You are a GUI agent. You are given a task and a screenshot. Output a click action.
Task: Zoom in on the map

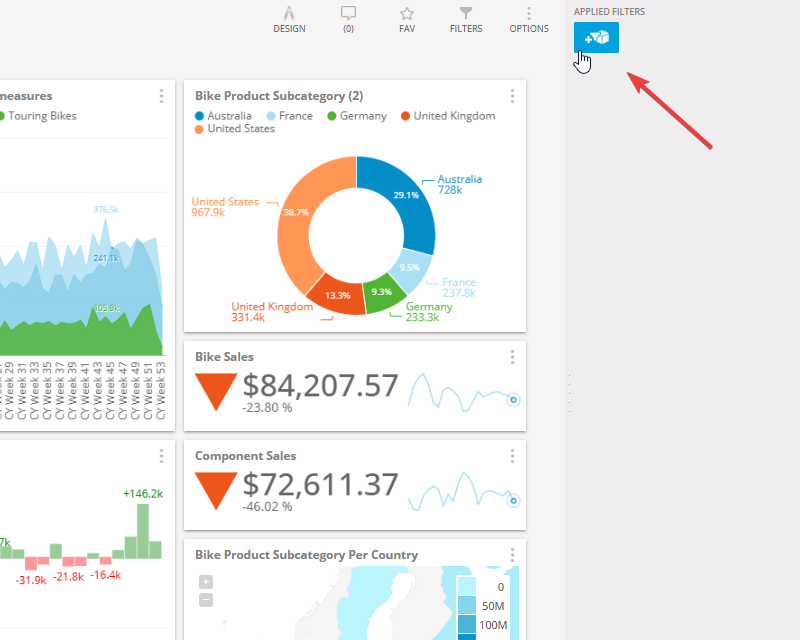(206, 582)
